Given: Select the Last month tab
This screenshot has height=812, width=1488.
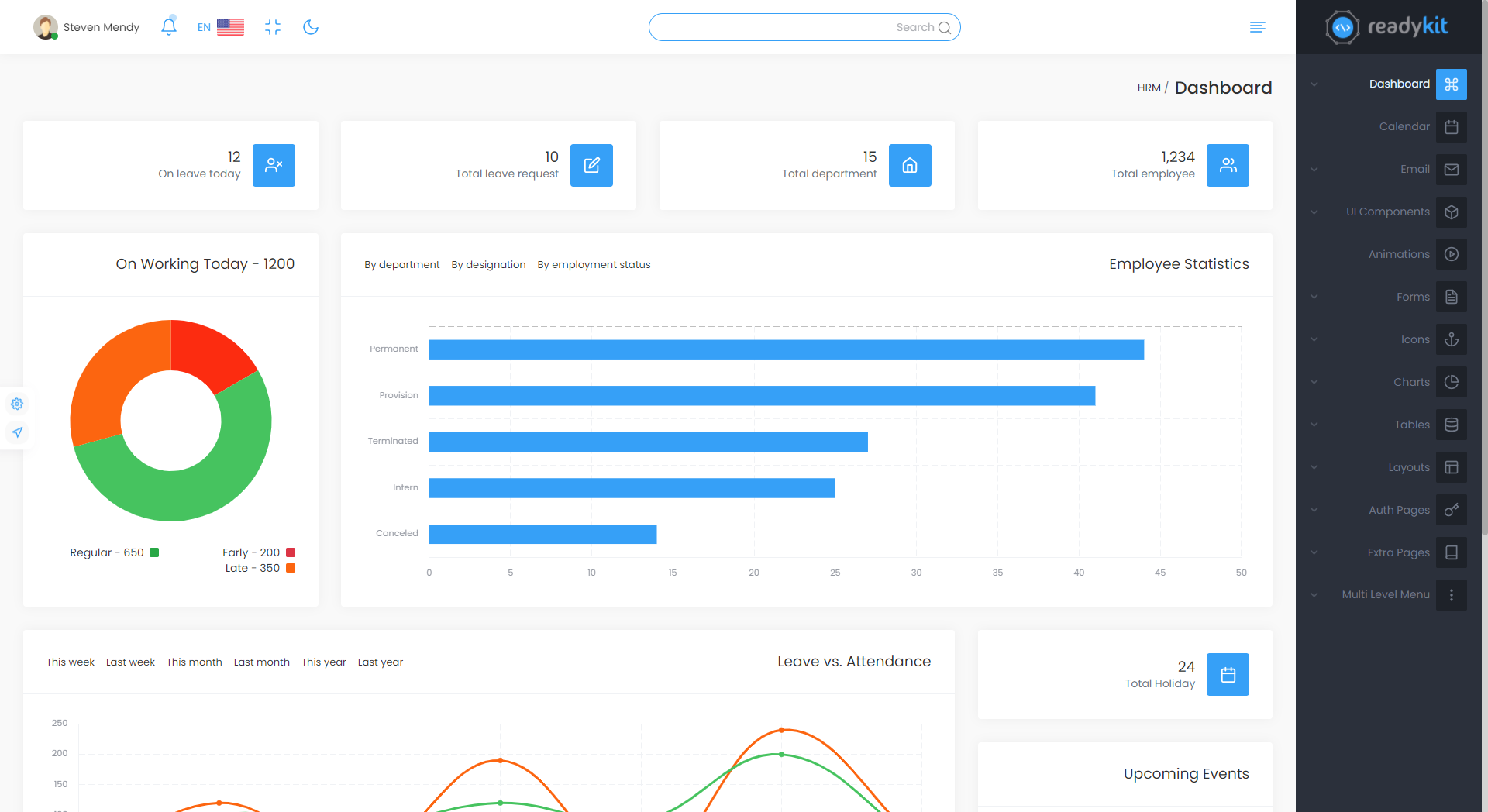Looking at the screenshot, I should tap(261, 662).
